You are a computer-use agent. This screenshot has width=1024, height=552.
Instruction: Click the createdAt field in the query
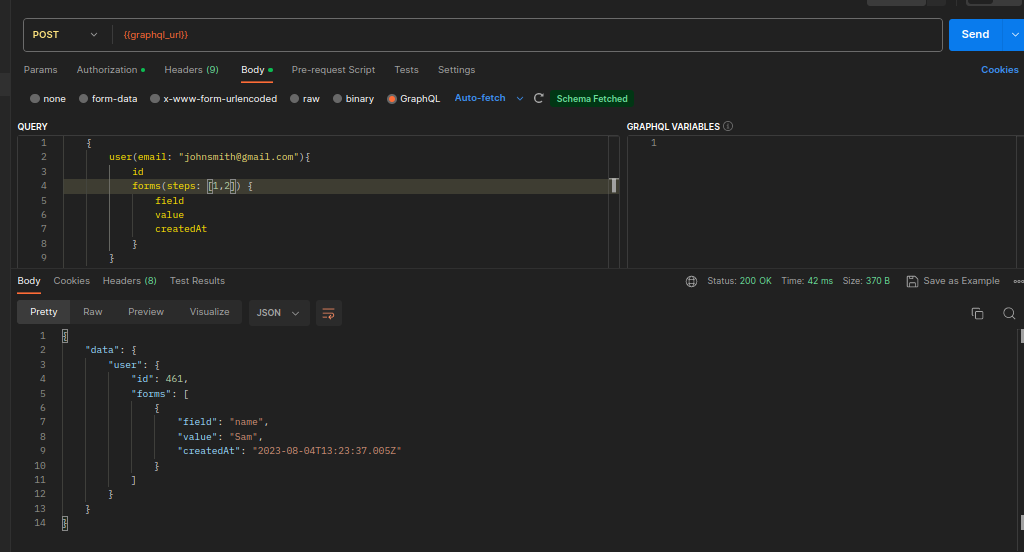tap(181, 229)
